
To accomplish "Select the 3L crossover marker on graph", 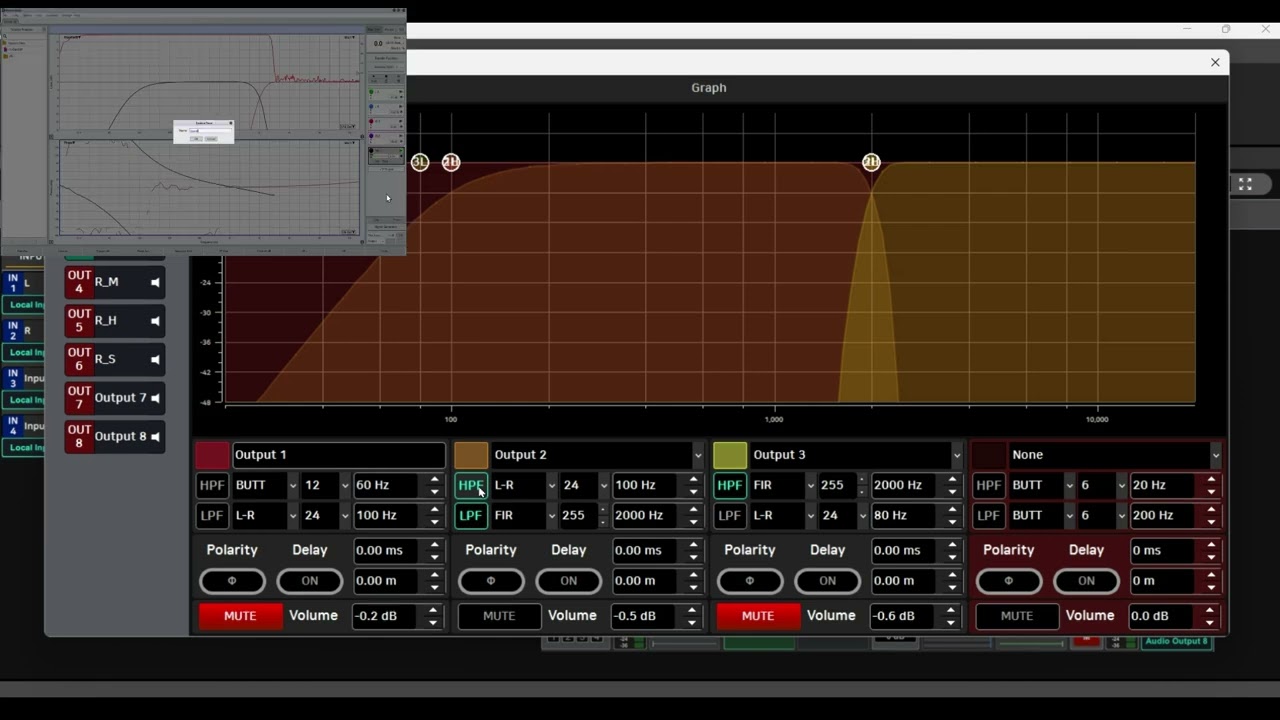I will pos(420,162).
